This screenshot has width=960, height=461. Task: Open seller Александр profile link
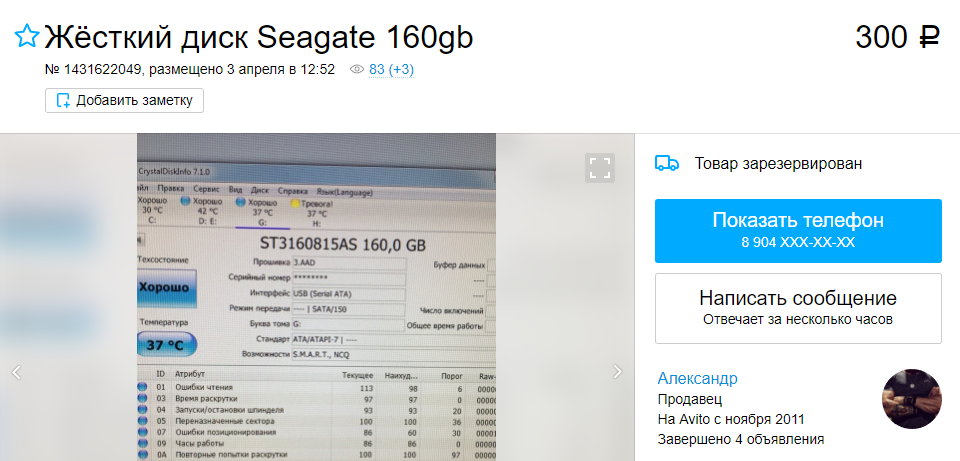pyautogui.click(x=697, y=378)
